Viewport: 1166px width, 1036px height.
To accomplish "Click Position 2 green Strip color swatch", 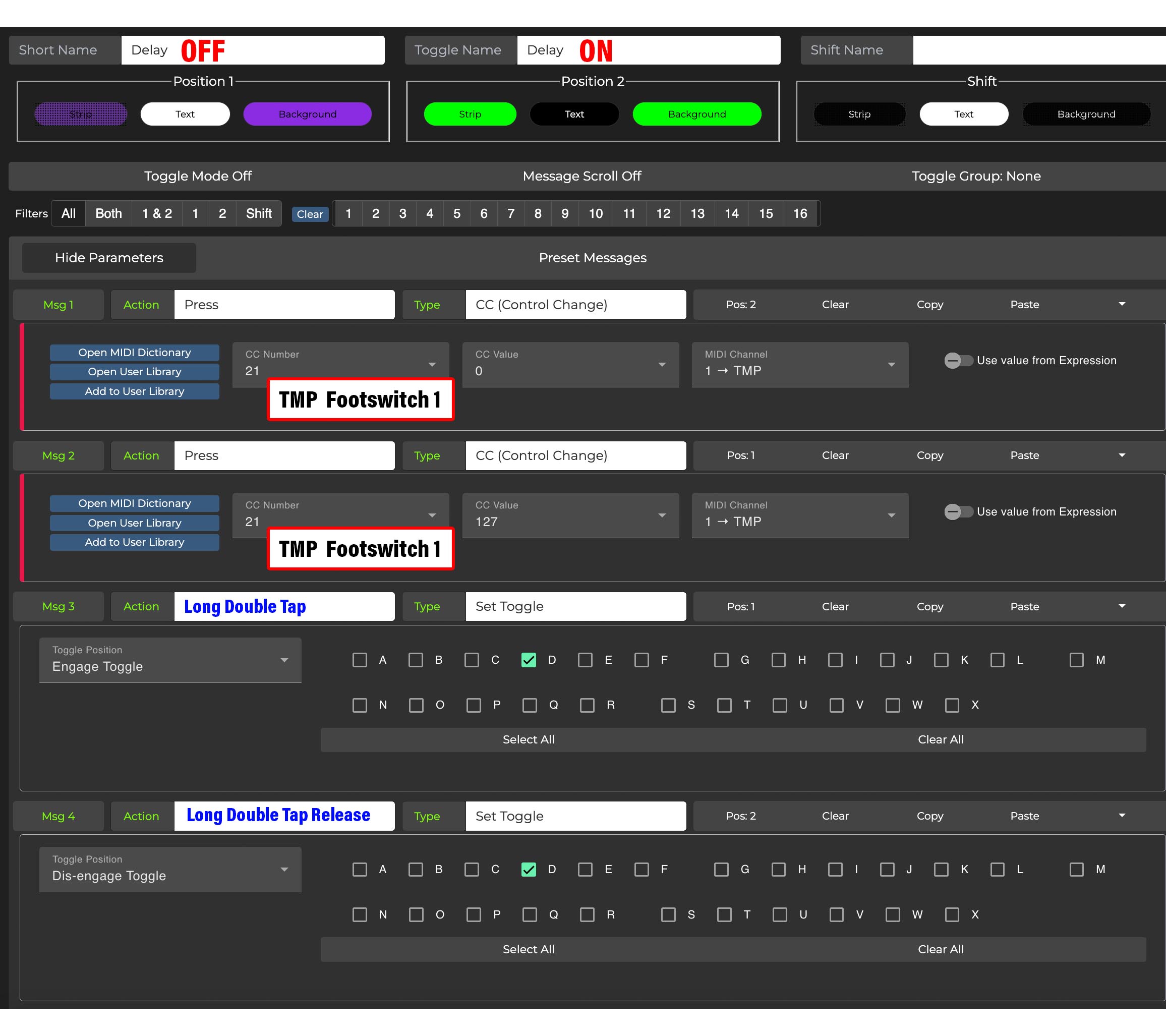I will click(x=470, y=114).
